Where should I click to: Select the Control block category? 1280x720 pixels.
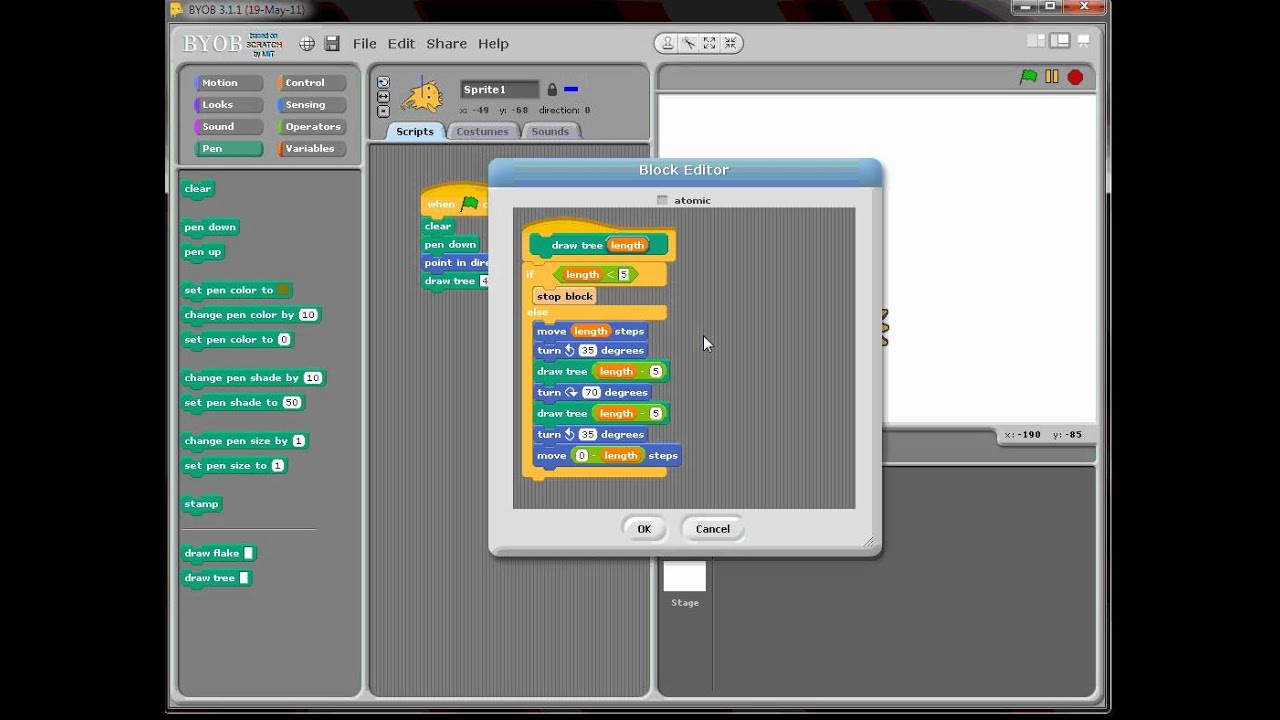point(312,83)
